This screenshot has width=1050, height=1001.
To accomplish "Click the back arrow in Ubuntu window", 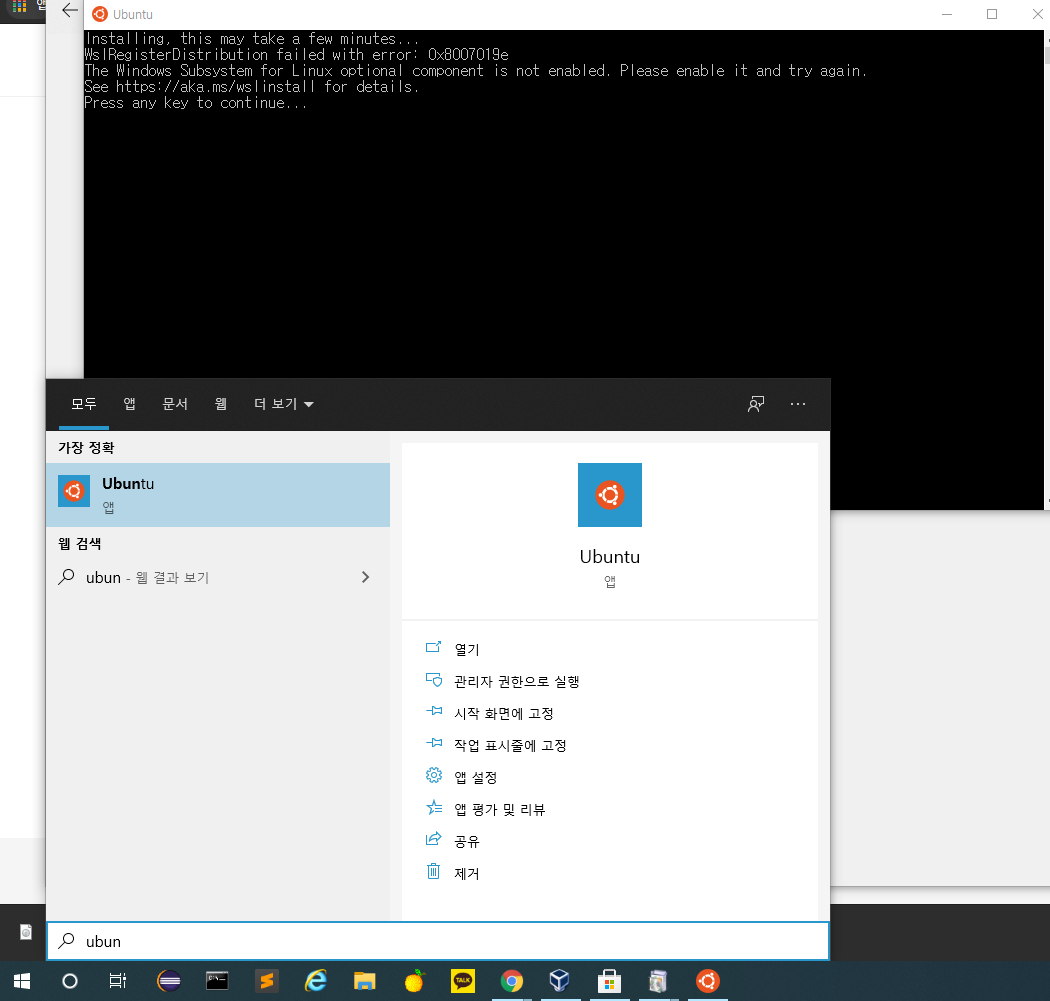I will (70, 11).
